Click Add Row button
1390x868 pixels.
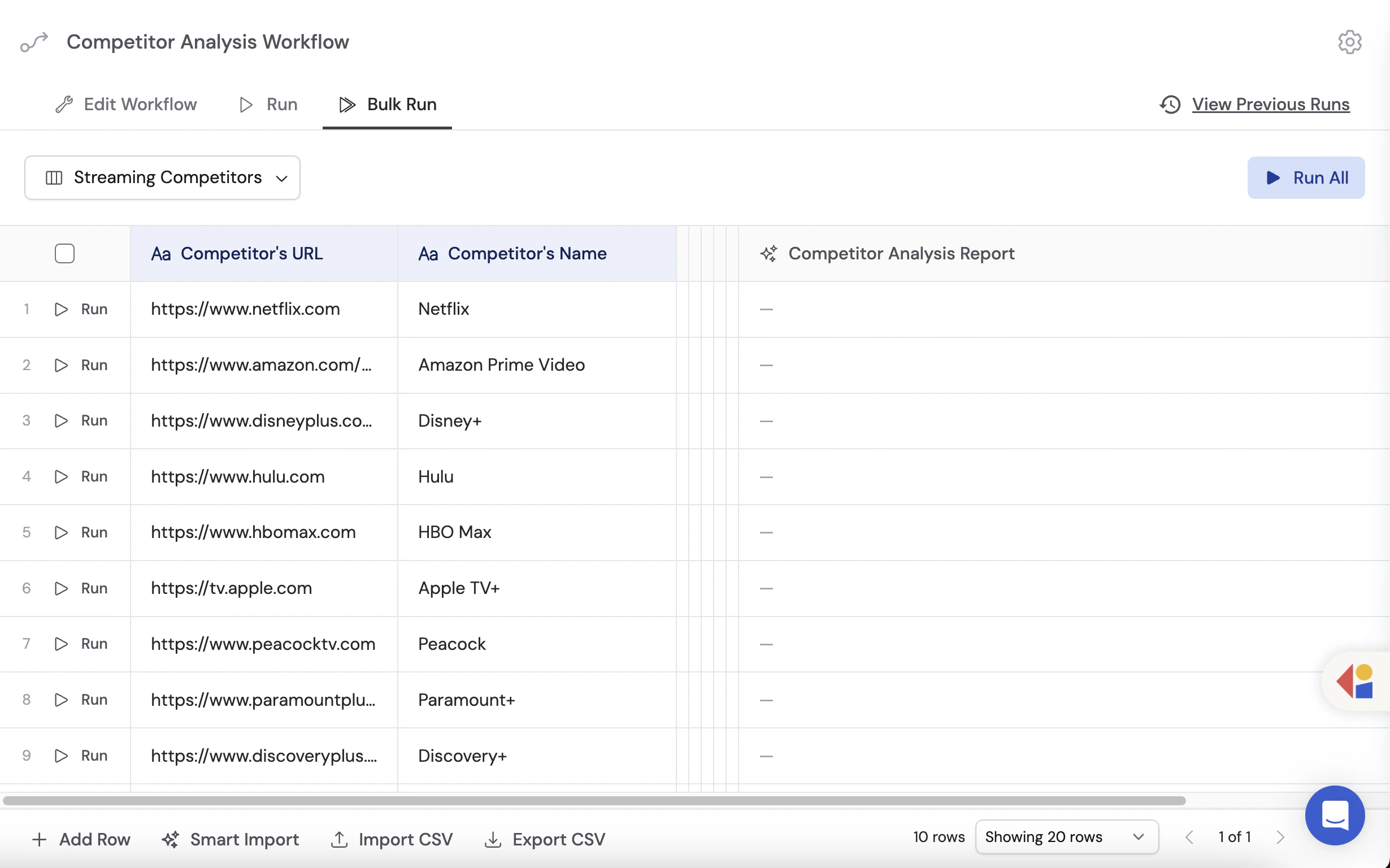[81, 839]
